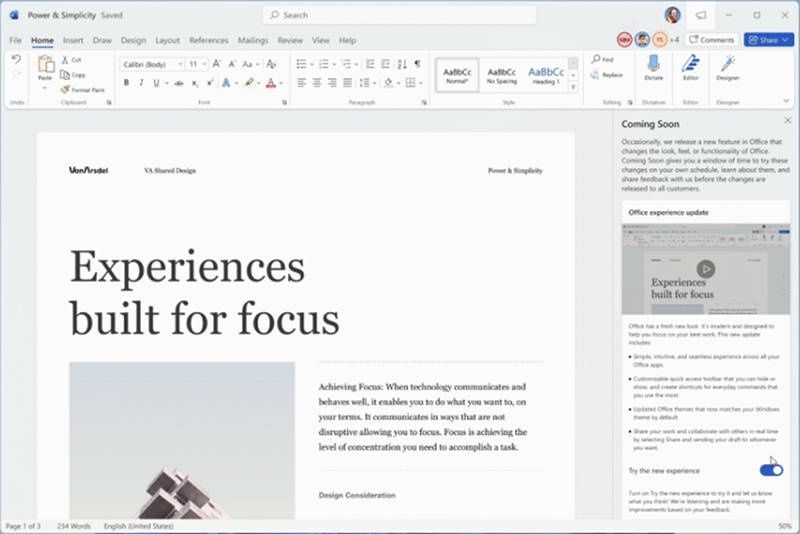
Task: Close the Coming Soon pane
Action: click(788, 120)
